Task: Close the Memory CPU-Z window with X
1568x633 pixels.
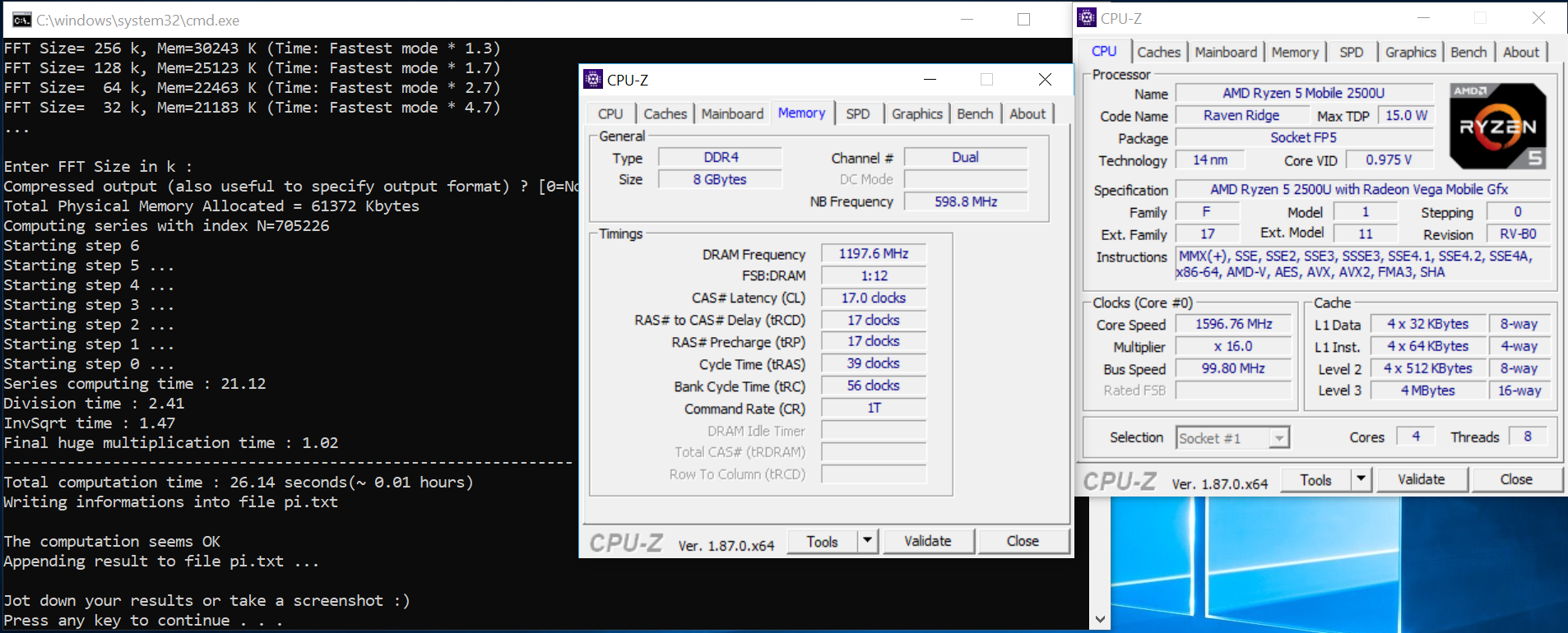Action: click(x=1045, y=79)
